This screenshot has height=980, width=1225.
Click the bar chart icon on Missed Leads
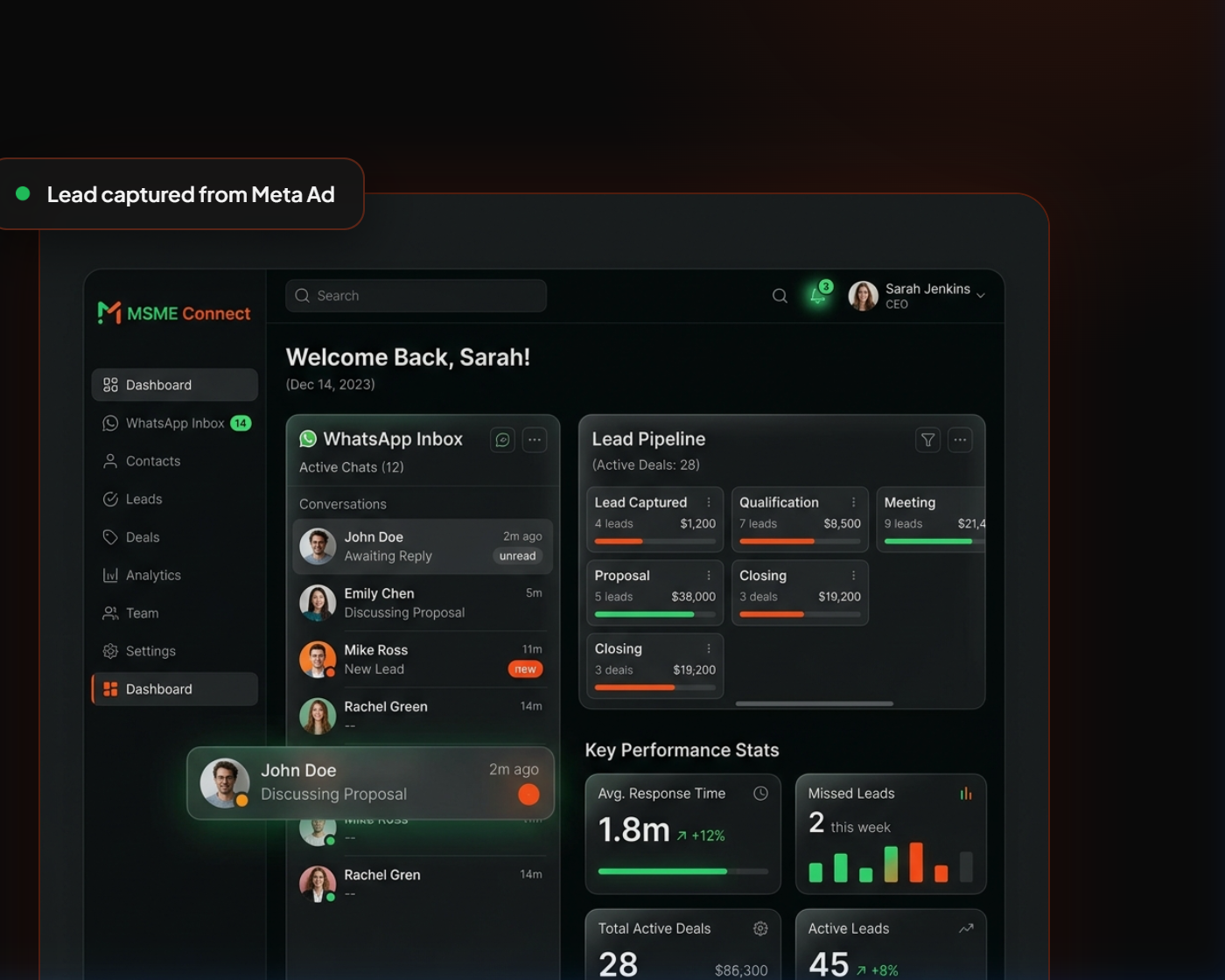pyautogui.click(x=966, y=794)
